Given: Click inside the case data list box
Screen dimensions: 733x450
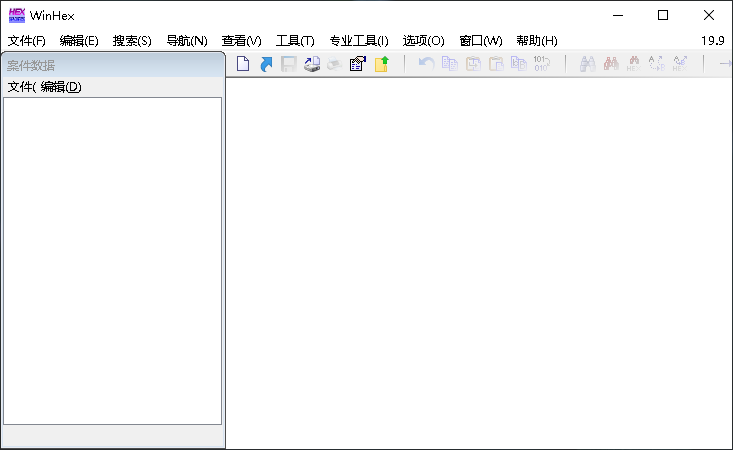Looking at the screenshot, I should point(112,261).
